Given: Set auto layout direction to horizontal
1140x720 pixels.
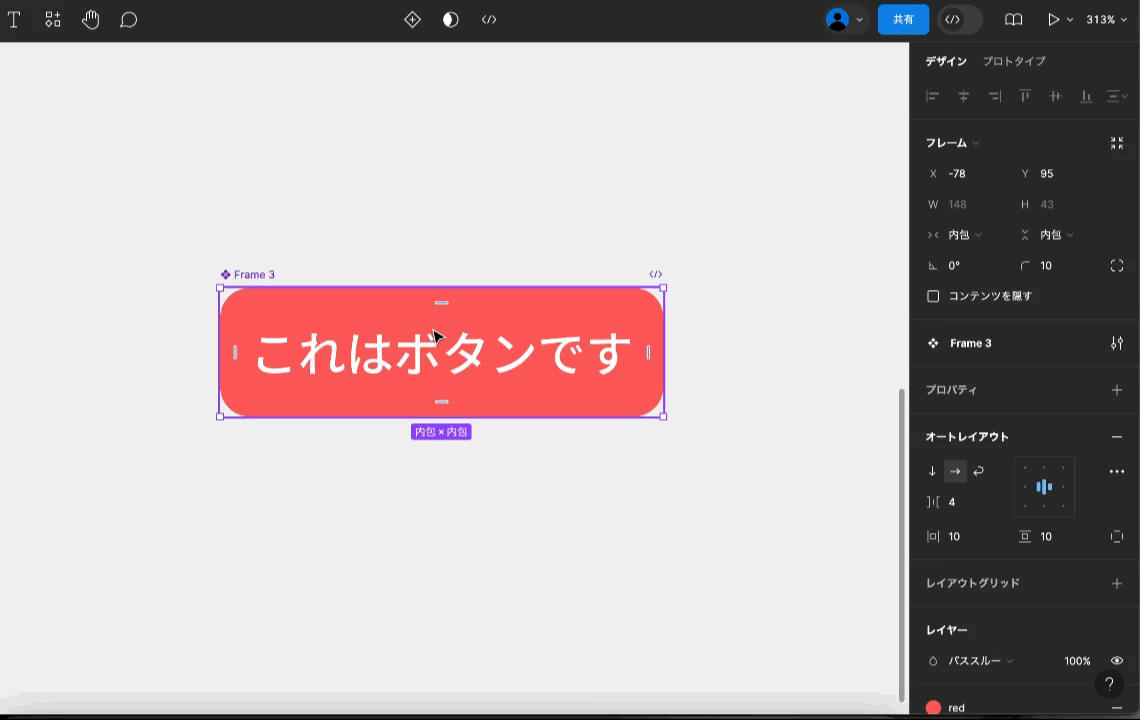Looking at the screenshot, I should [x=955, y=471].
